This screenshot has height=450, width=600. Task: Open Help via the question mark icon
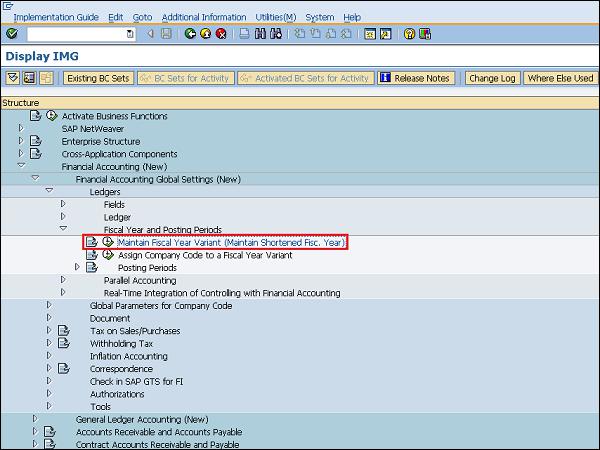(x=409, y=34)
